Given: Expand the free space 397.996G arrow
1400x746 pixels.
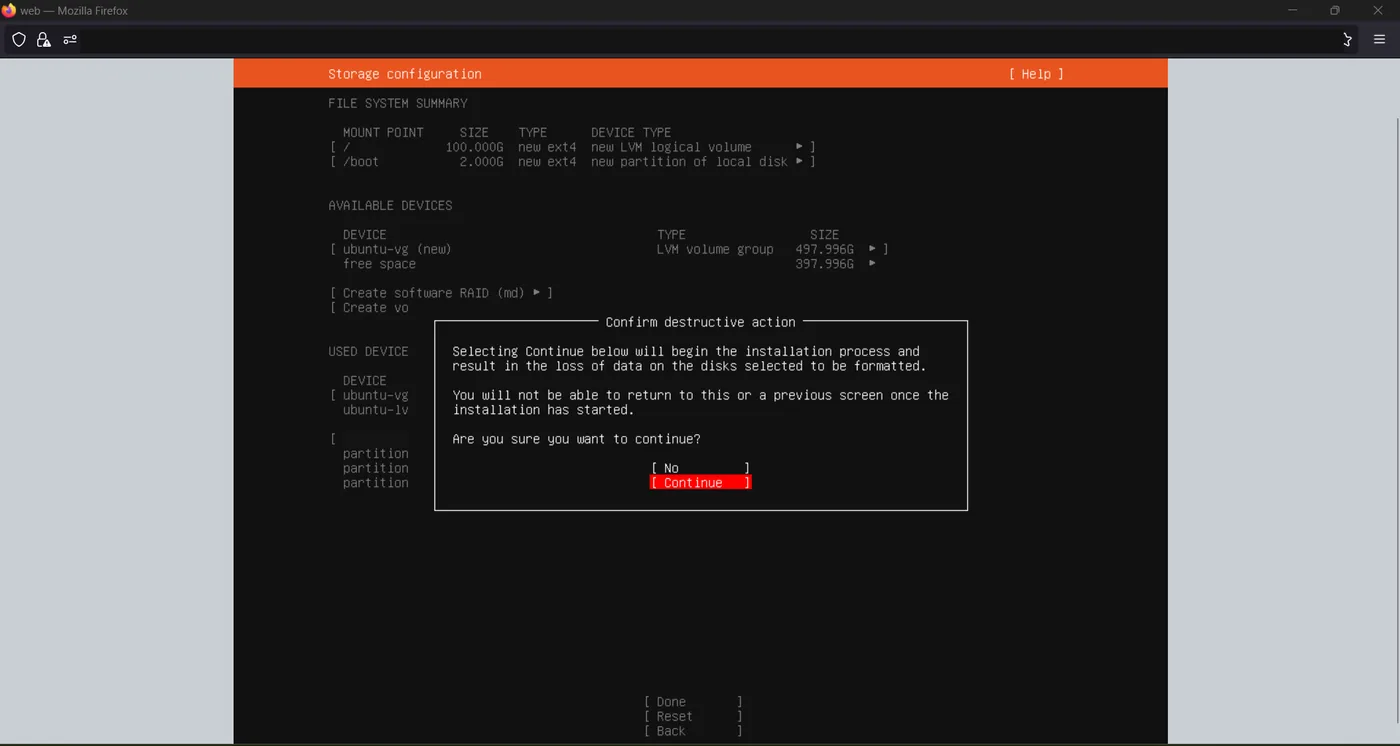Looking at the screenshot, I should coord(873,264).
